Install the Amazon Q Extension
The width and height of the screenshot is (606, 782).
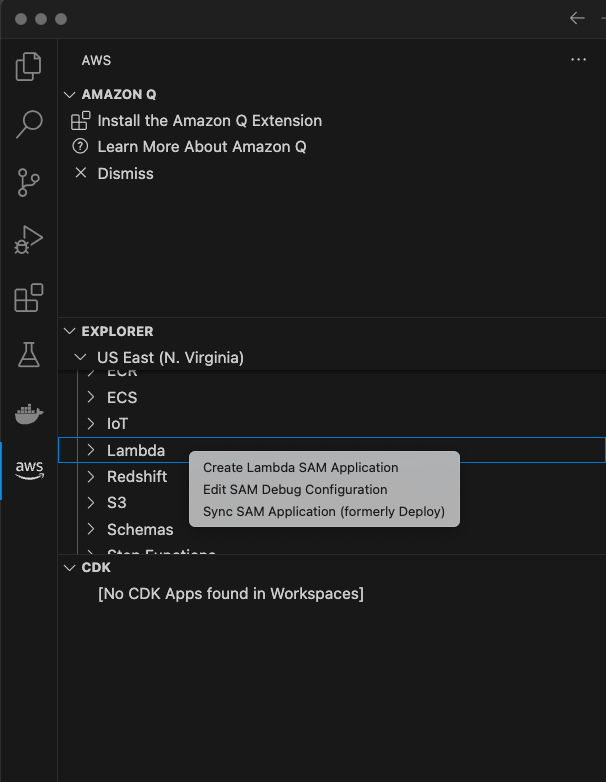click(209, 121)
